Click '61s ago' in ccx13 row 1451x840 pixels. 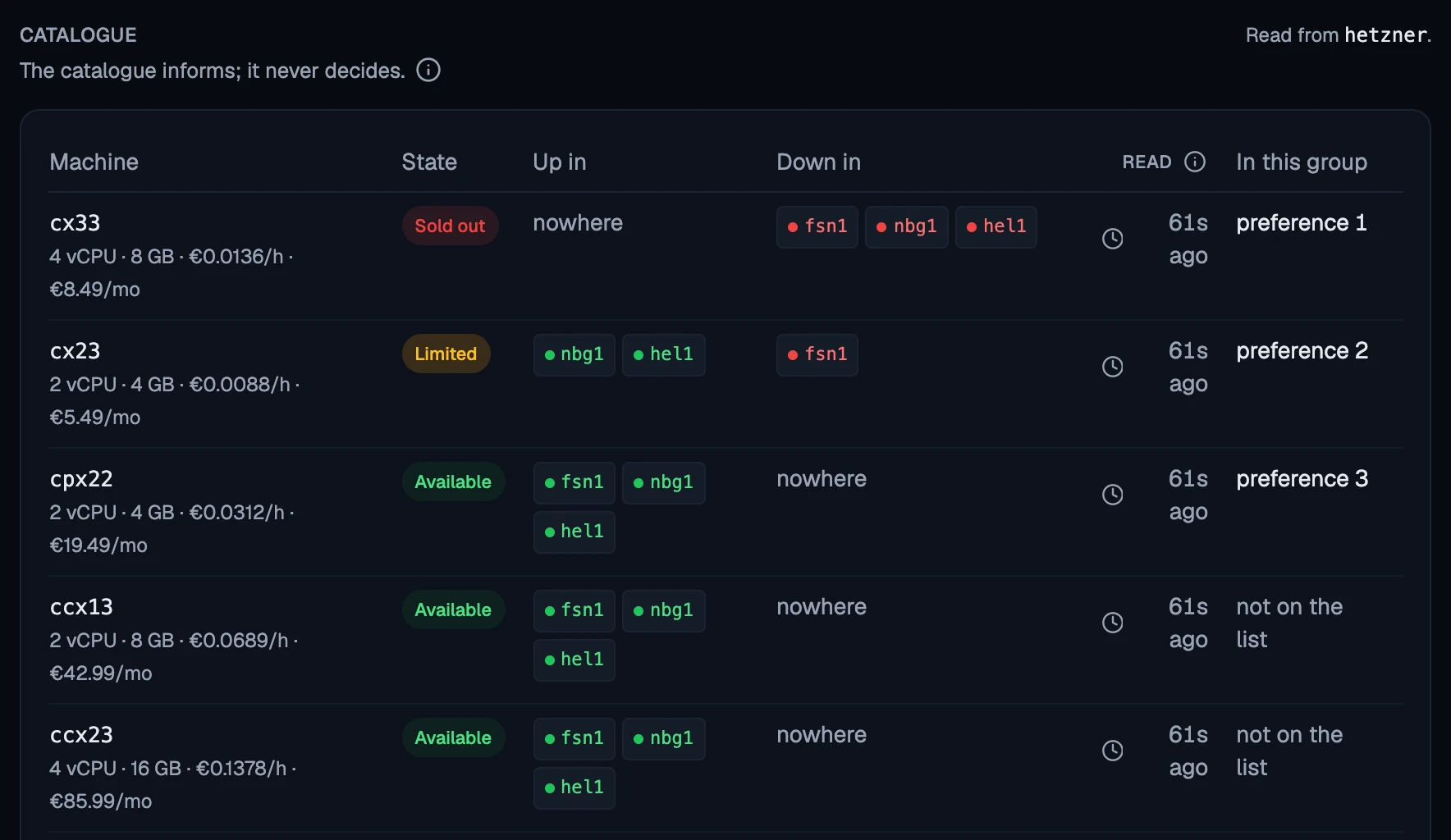click(x=1188, y=623)
